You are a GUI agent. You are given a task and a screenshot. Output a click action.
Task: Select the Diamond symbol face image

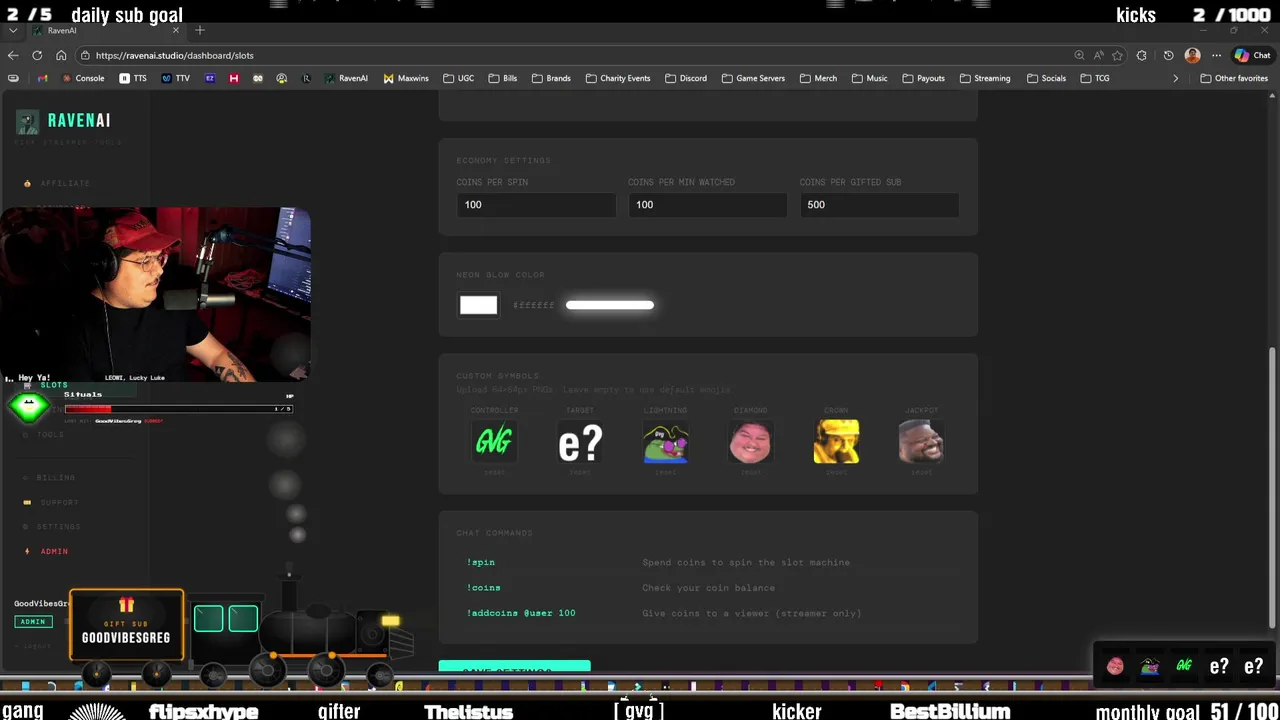tap(751, 442)
